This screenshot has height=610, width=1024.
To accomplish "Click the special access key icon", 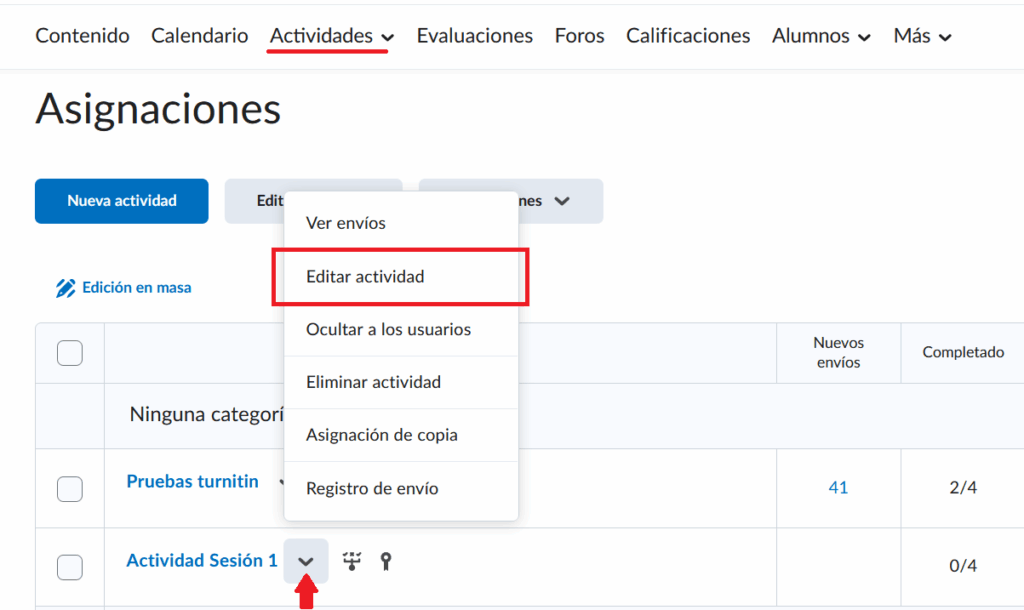I will 386,561.
